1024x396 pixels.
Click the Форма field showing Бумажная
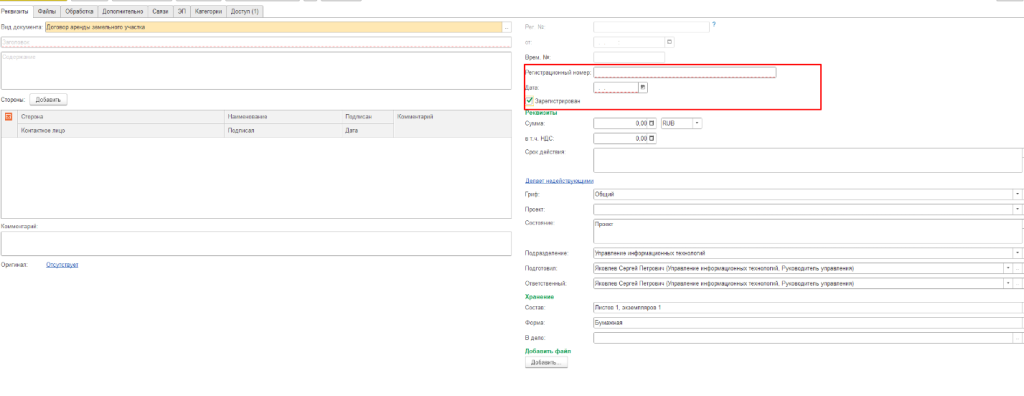pyautogui.click(x=808, y=322)
